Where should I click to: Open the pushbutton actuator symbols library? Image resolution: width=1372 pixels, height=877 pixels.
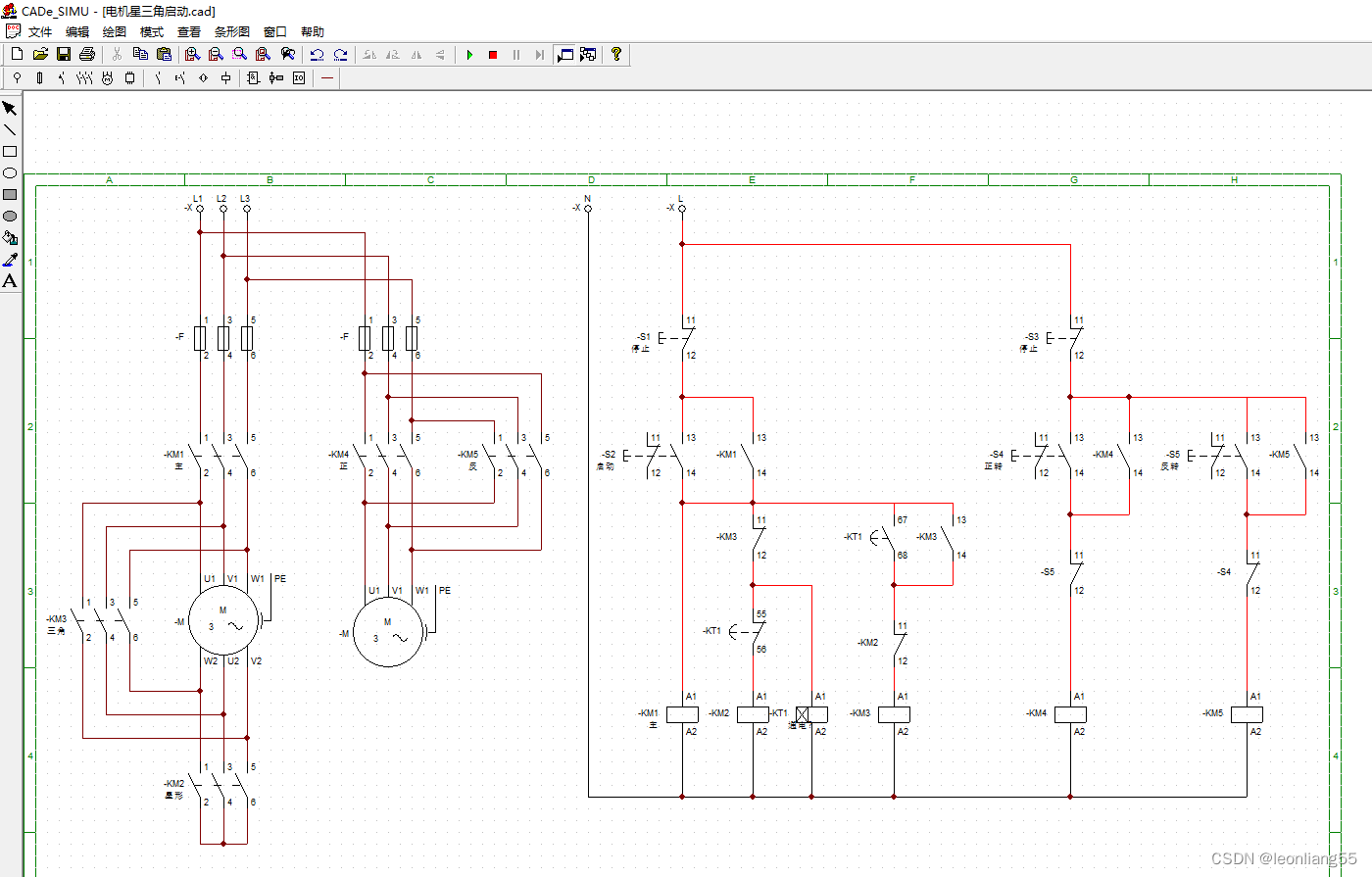coord(180,77)
